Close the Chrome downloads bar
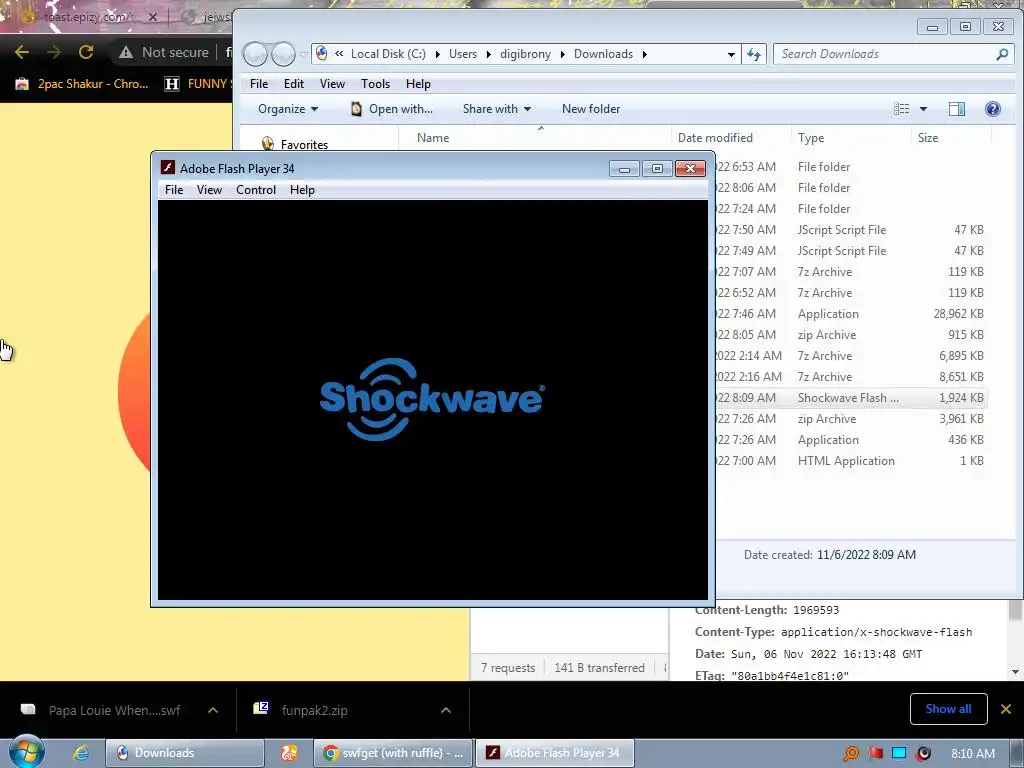 [1006, 709]
